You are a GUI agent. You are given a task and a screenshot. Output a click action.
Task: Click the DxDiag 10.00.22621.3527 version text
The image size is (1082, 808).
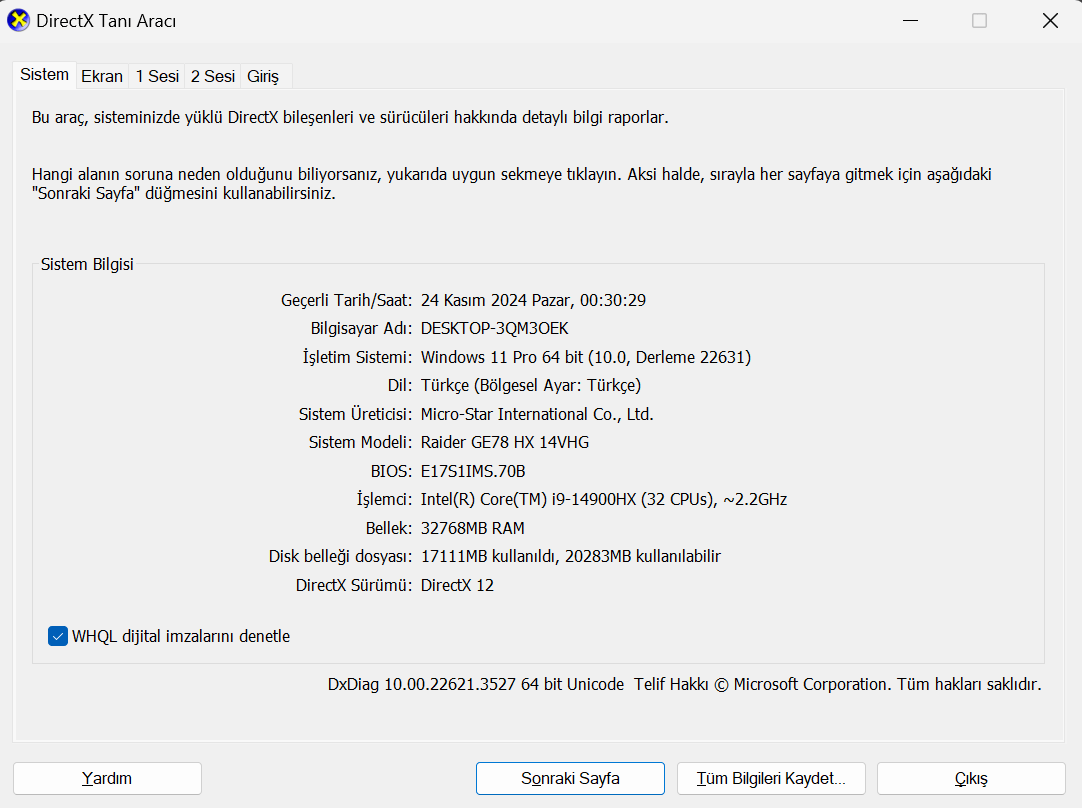[x=475, y=684]
